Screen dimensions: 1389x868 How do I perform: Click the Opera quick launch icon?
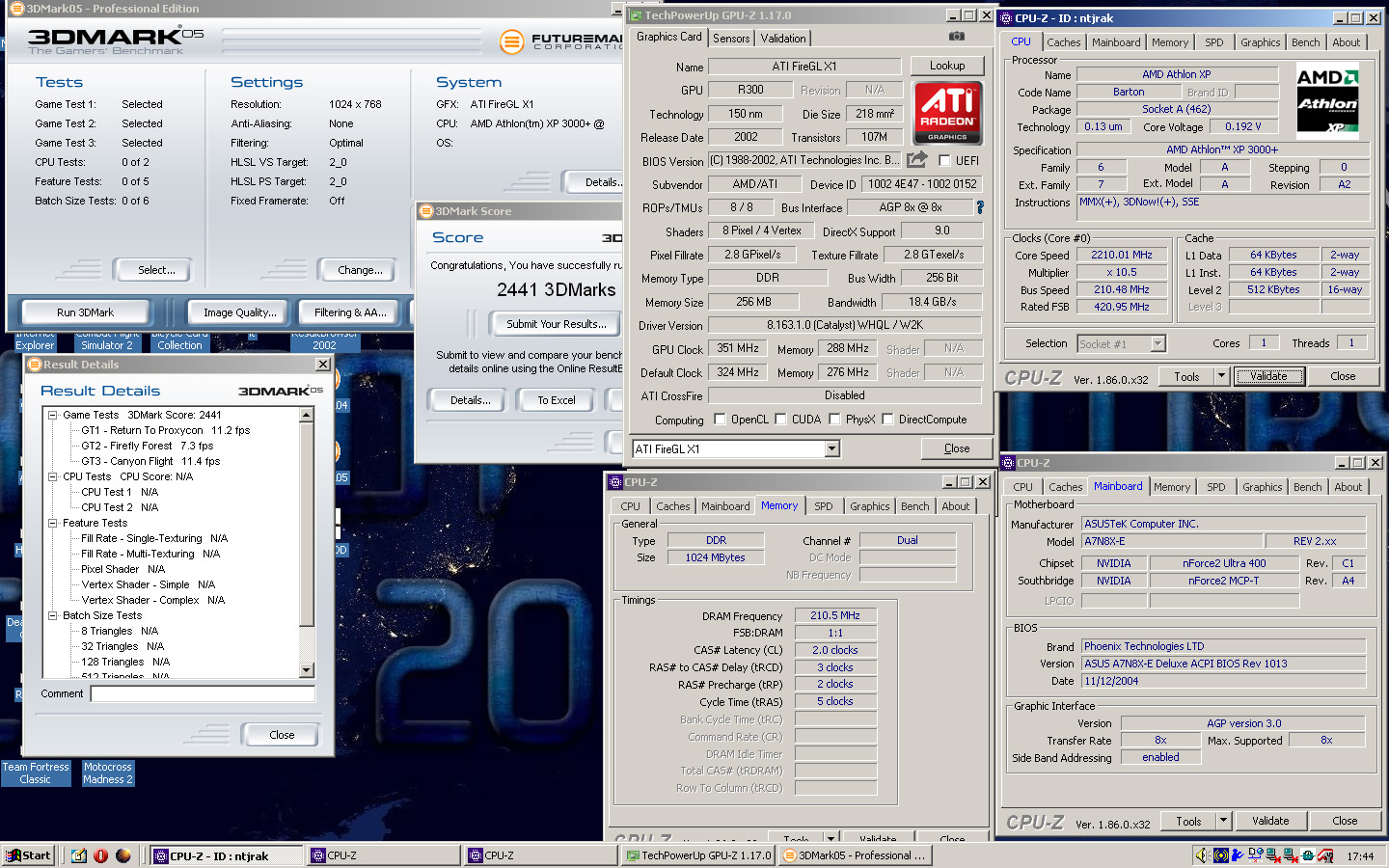(x=100, y=855)
